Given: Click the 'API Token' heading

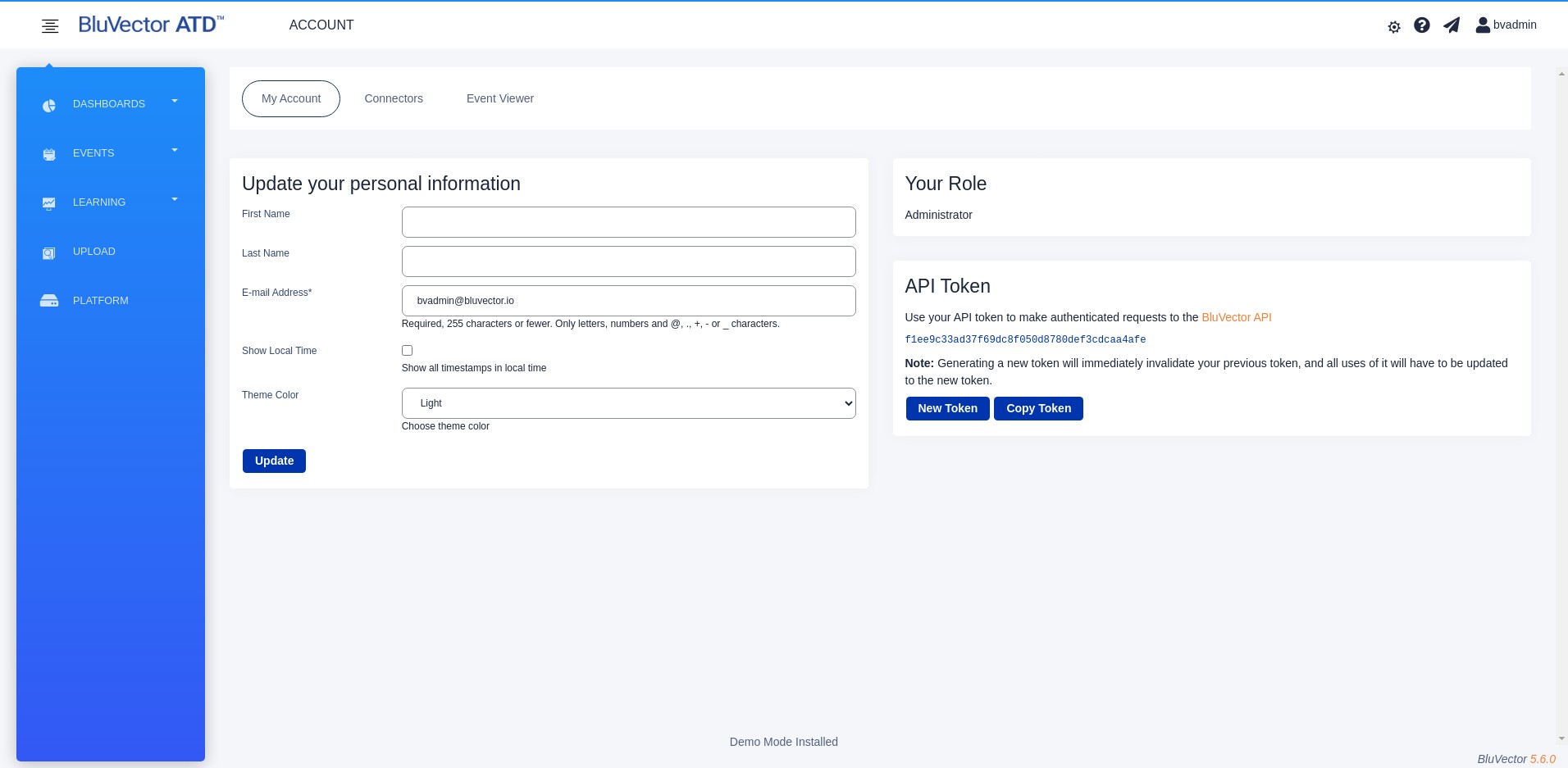Looking at the screenshot, I should (947, 286).
